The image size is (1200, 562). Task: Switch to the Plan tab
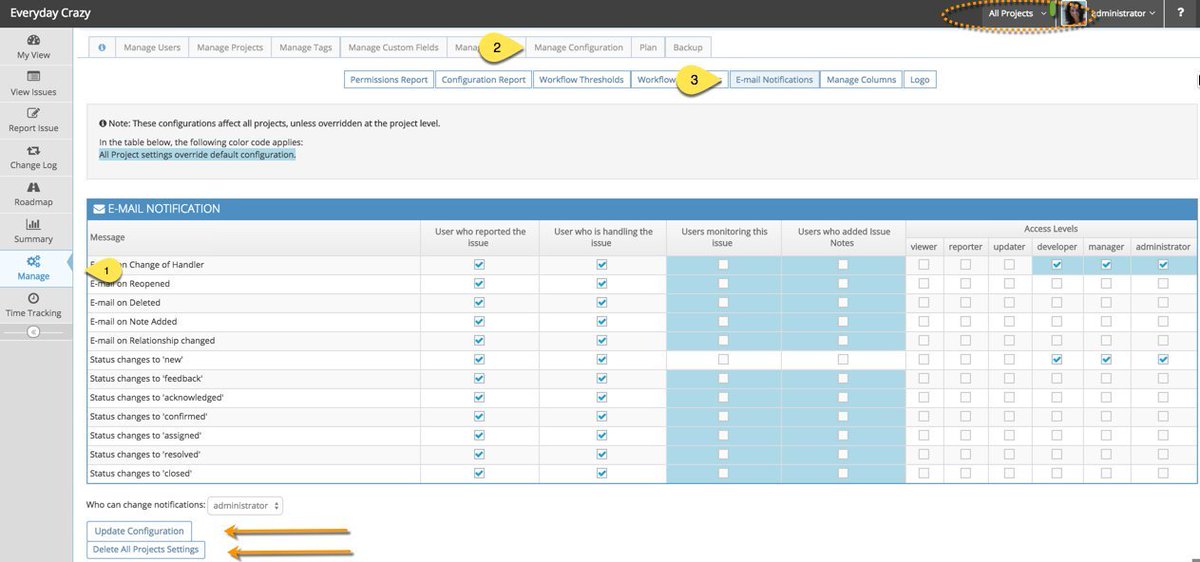[648, 47]
